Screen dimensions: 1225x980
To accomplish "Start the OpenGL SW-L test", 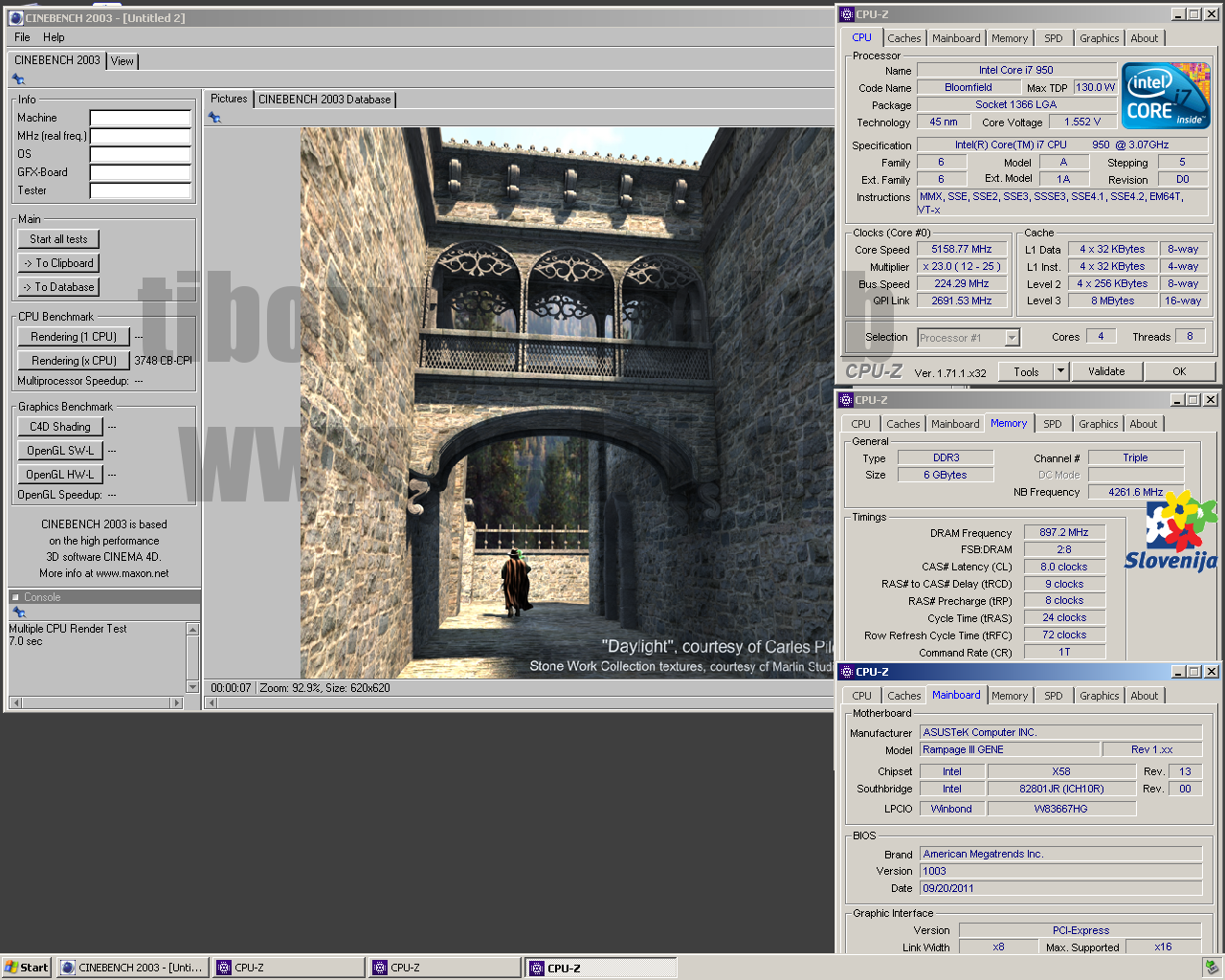I will click(60, 451).
